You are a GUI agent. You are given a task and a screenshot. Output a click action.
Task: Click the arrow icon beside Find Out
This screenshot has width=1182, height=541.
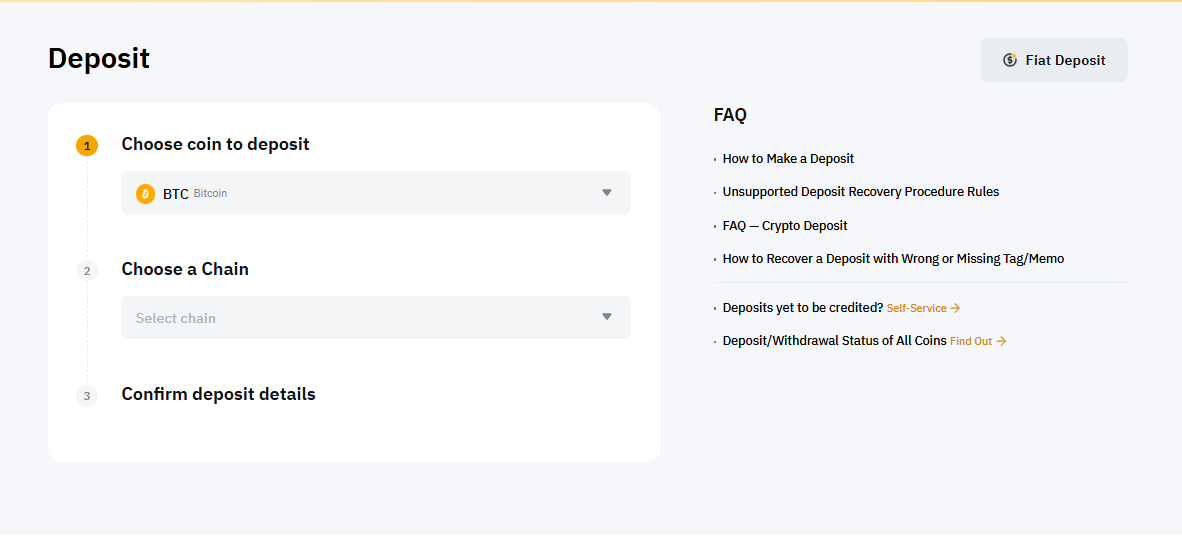tap(1001, 341)
